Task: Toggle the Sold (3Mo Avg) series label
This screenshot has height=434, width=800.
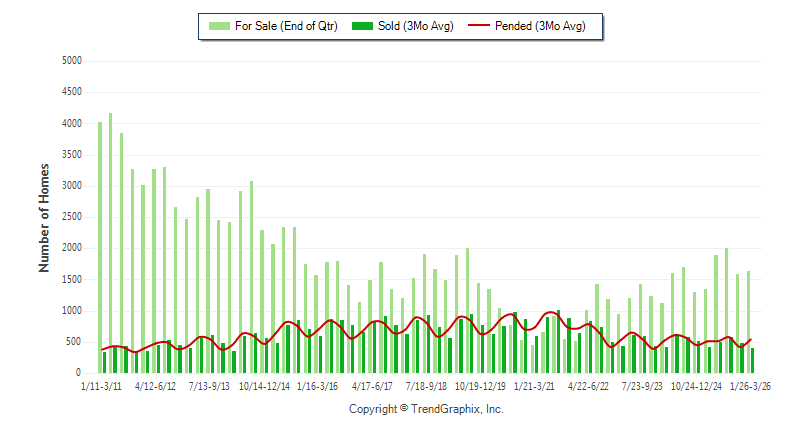Action: [416, 26]
